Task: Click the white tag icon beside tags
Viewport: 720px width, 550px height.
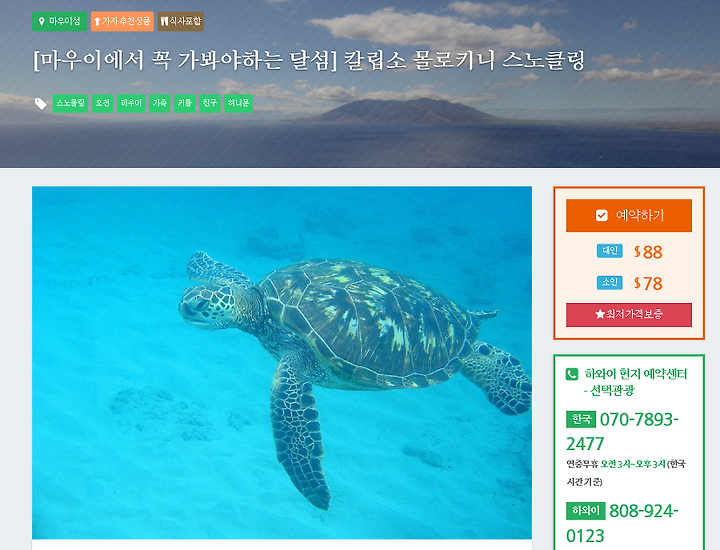Action: (x=40, y=104)
